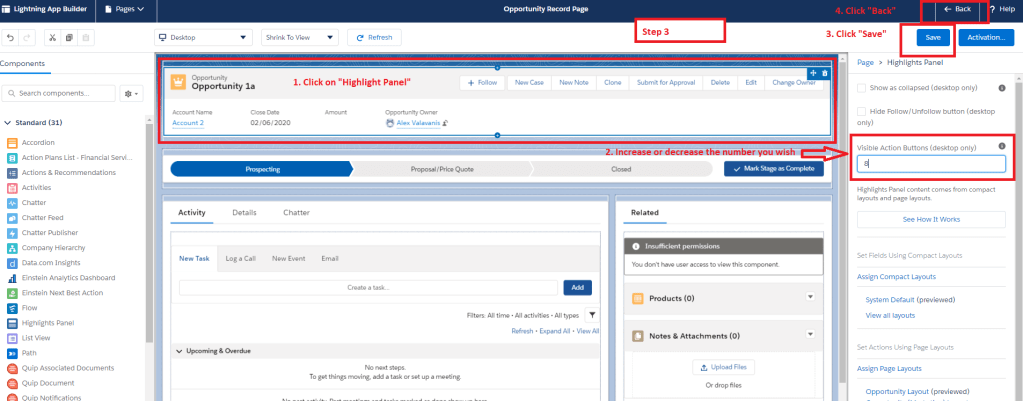Screen dimensions: 1023x401
Task: Click info icon beside Visible Action Buttons
Action: 1002,146
